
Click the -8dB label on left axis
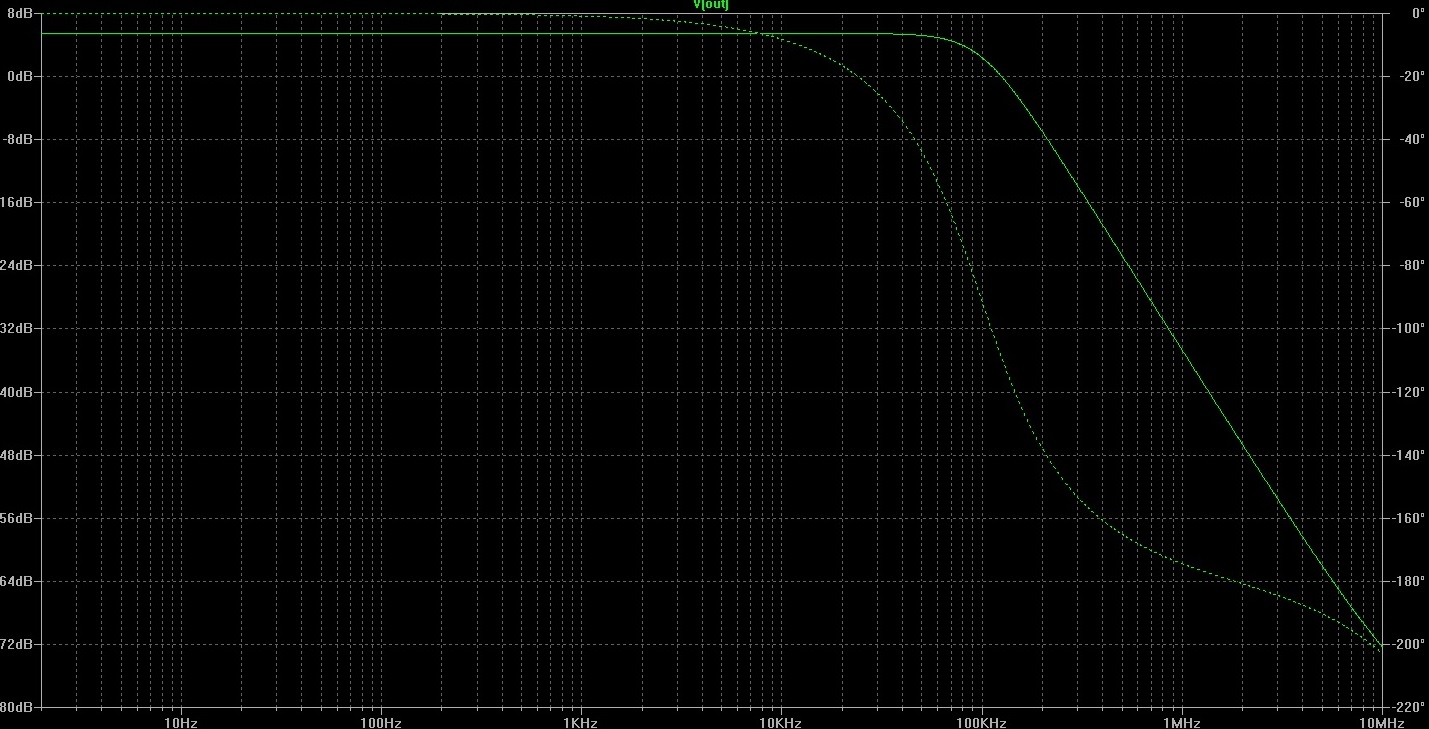18,139
